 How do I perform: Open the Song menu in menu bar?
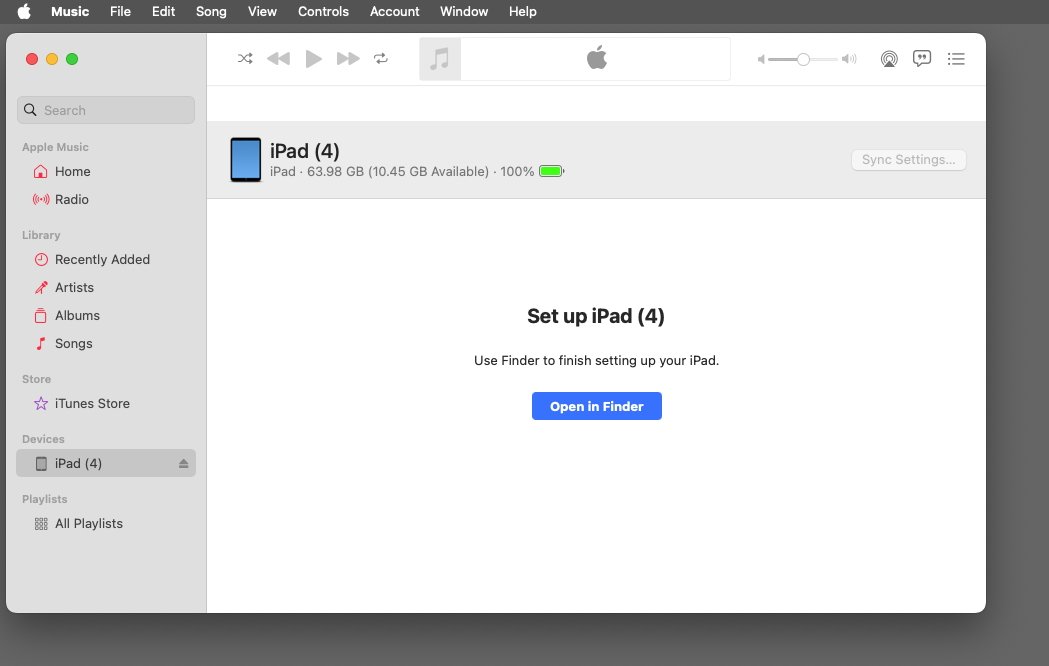coord(211,12)
